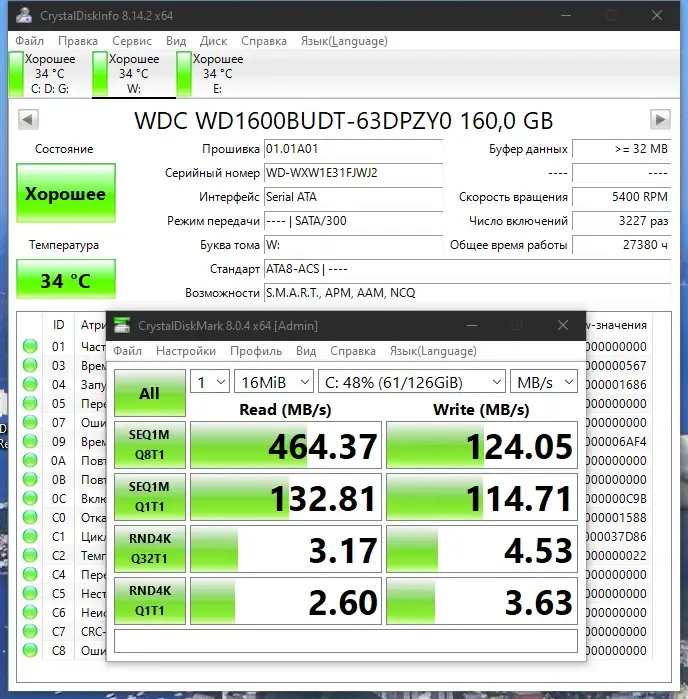Screen dimensions: 688x699
Task: Click status circle for attribute 09
Action: [x=30, y=441]
